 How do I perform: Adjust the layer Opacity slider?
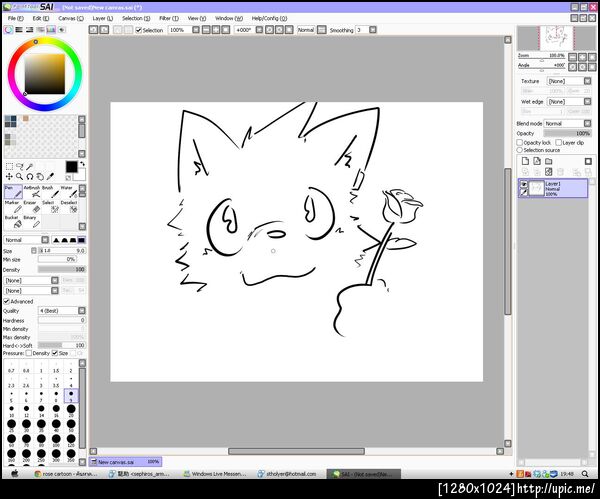pos(567,133)
